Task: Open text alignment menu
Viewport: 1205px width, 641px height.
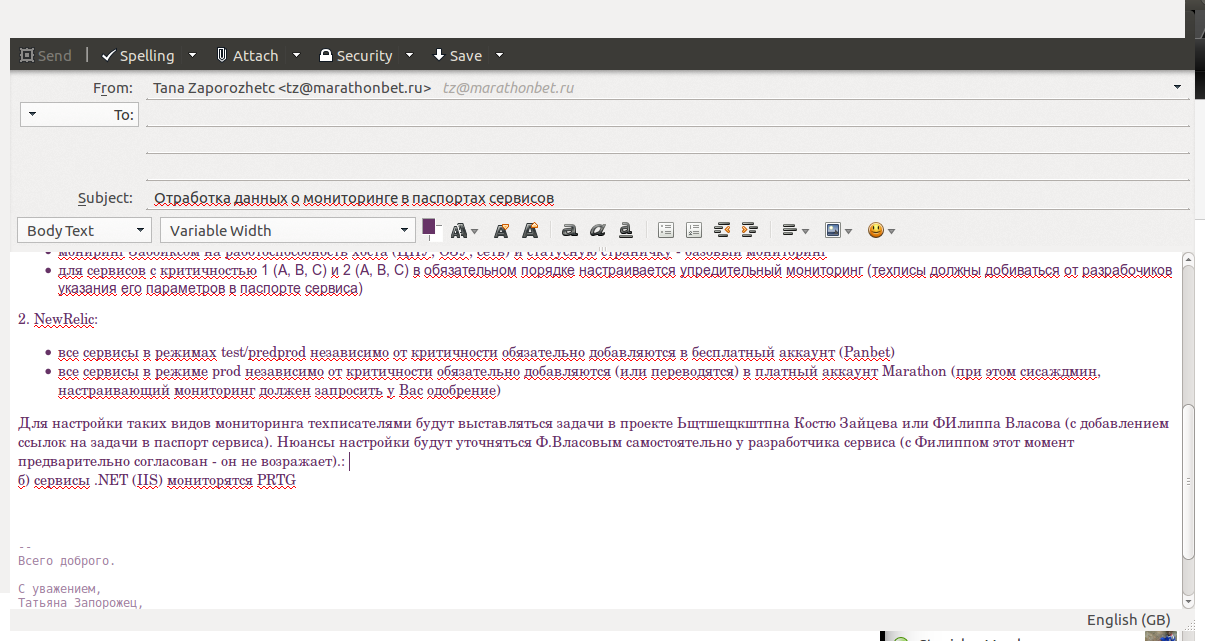Action: pyautogui.click(x=796, y=230)
